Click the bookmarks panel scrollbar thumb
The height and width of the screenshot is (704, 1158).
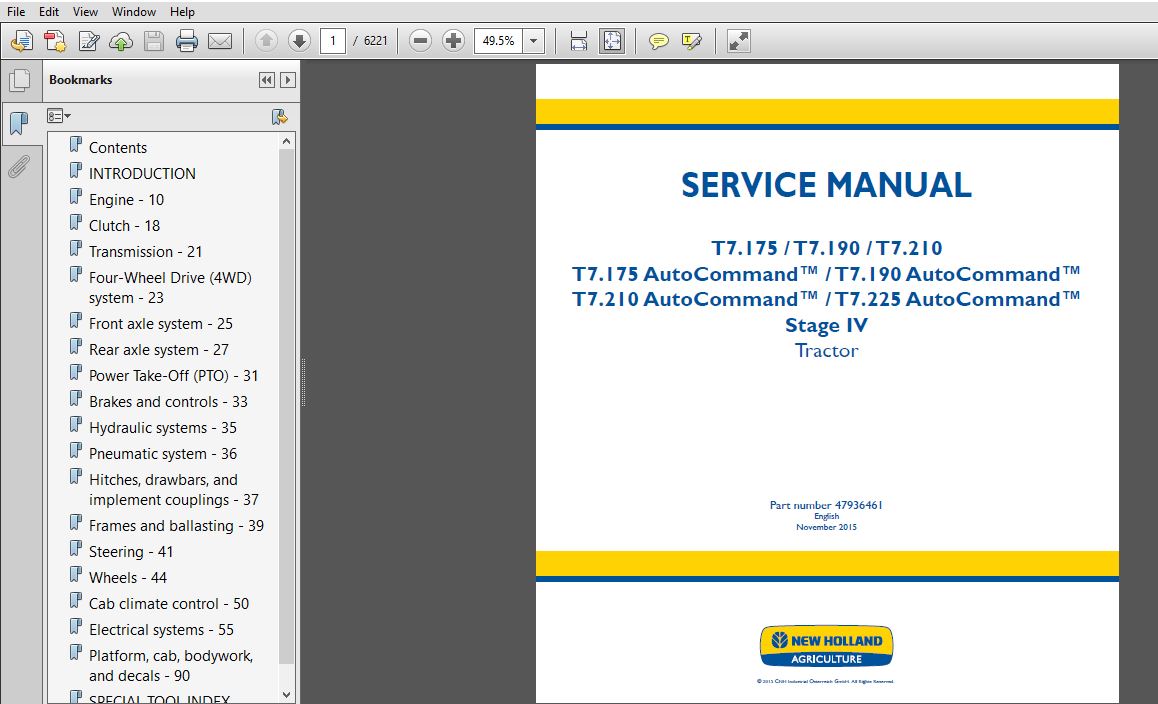coord(287,405)
